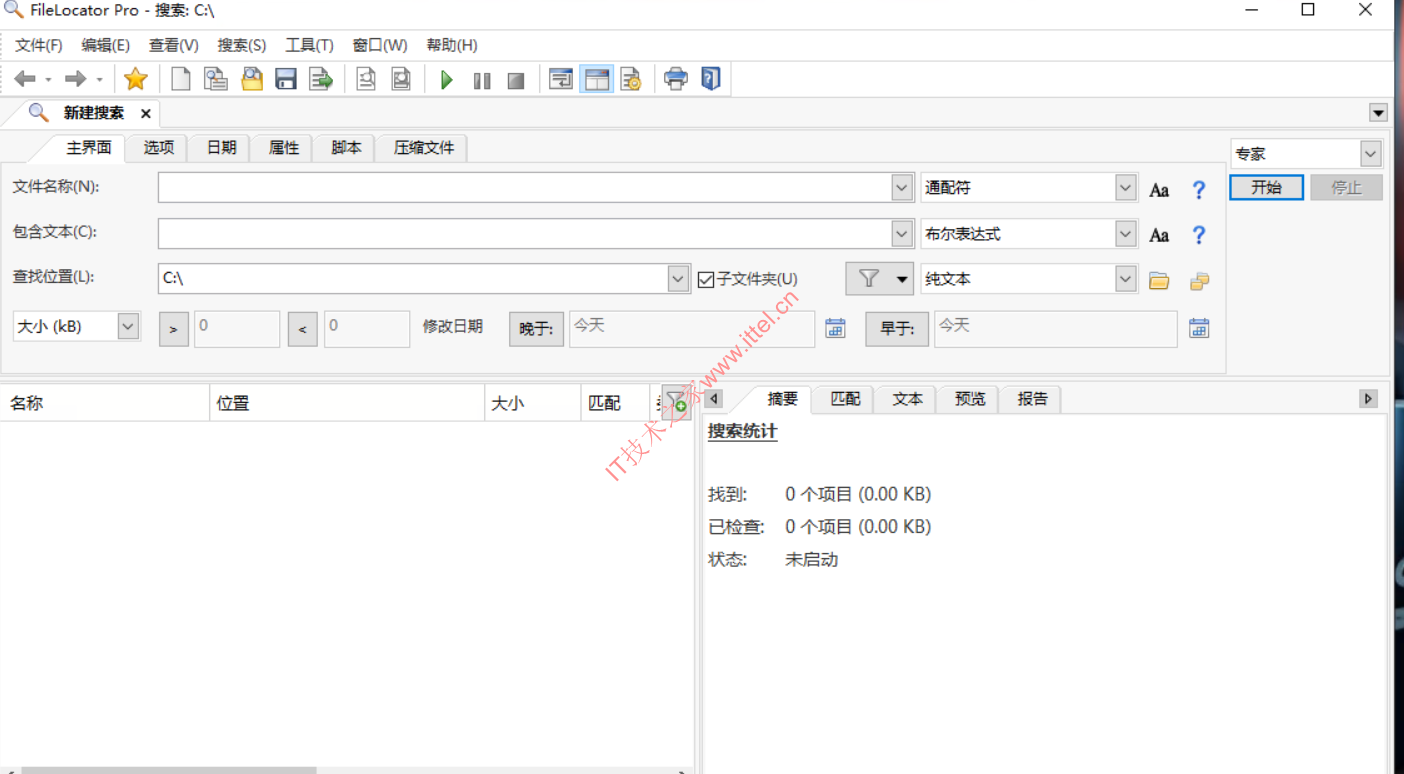Click the 开始 button
Screen dimensions: 1404x774
pyautogui.click(x=1266, y=187)
